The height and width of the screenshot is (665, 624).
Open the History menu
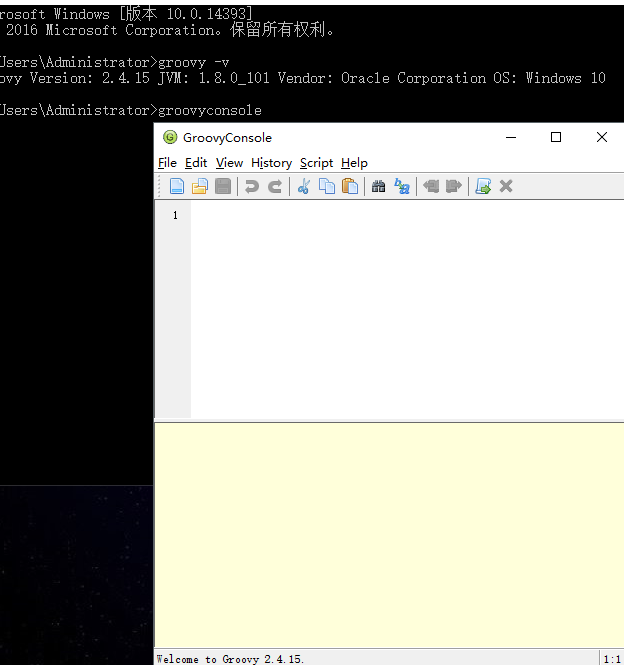271,163
